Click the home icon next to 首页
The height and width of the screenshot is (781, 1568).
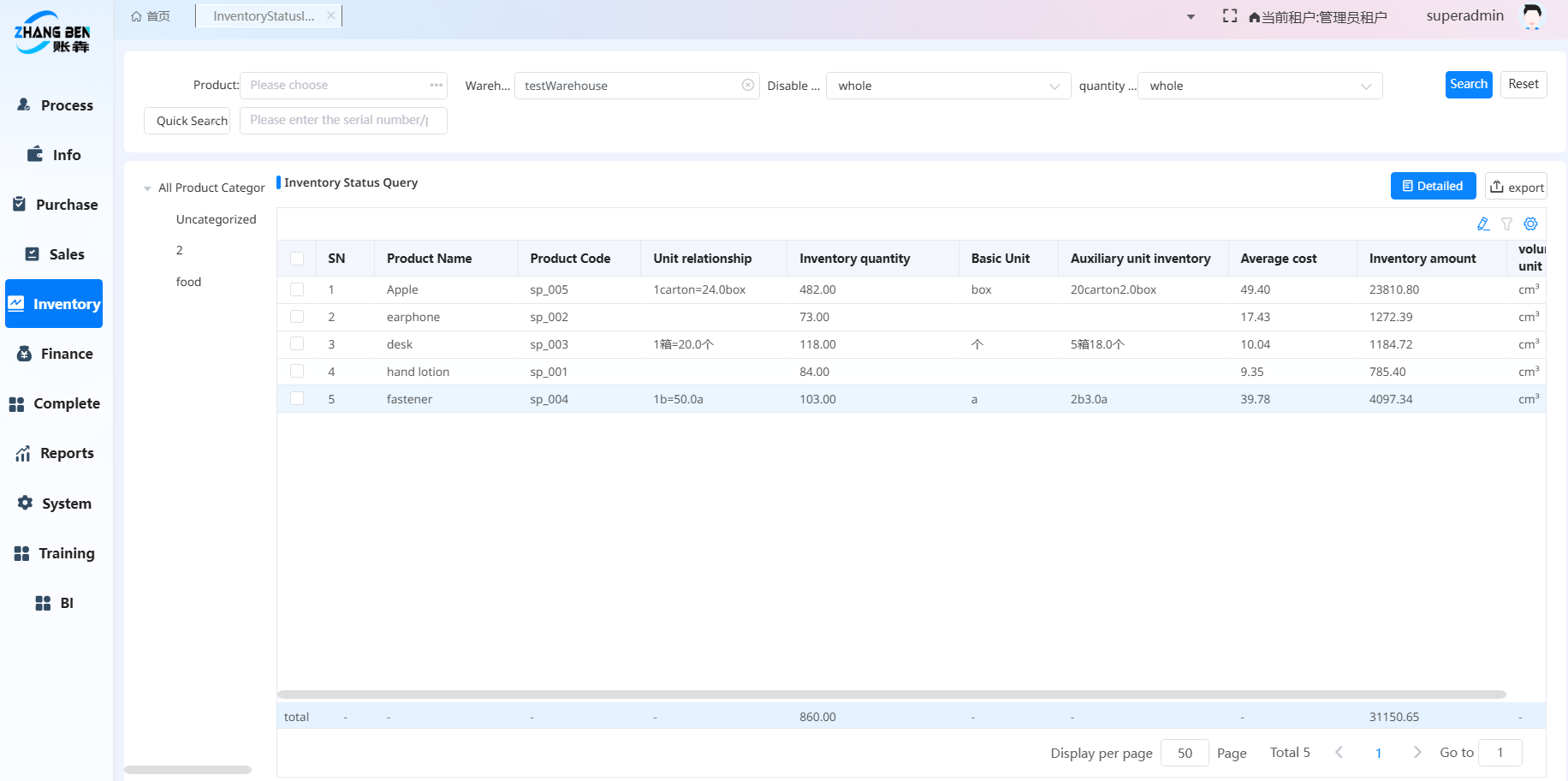[x=136, y=15]
